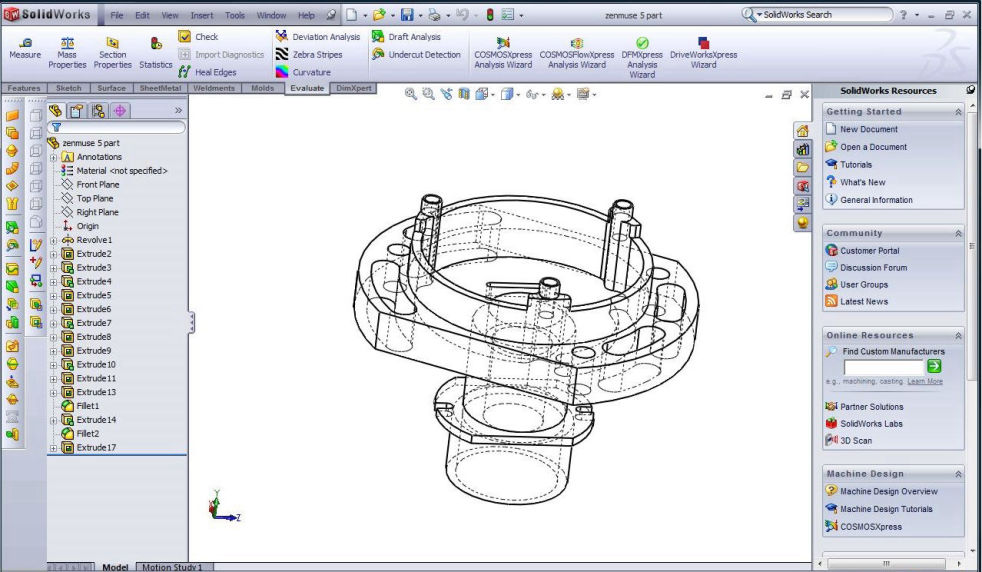Open DriveWorksXpress Wizard

click(703, 43)
